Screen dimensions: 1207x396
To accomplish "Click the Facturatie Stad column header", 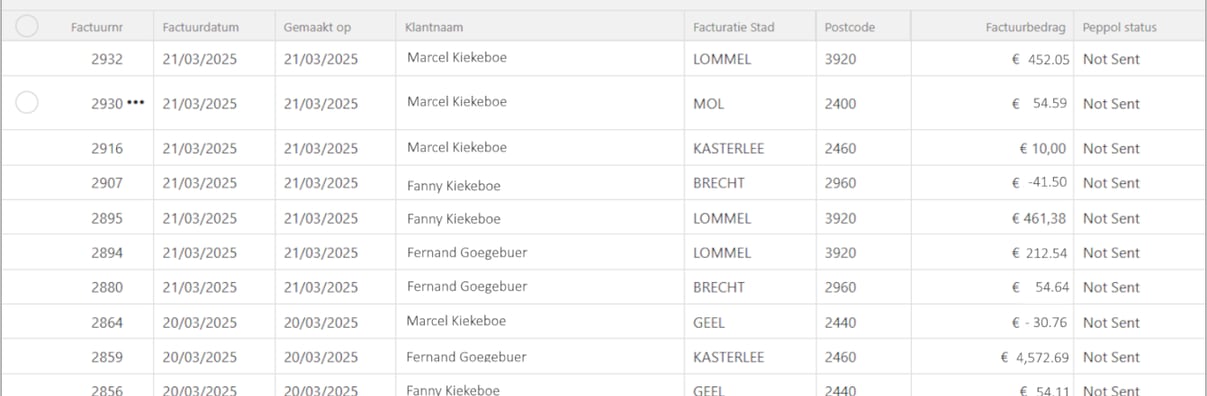I will click(733, 27).
